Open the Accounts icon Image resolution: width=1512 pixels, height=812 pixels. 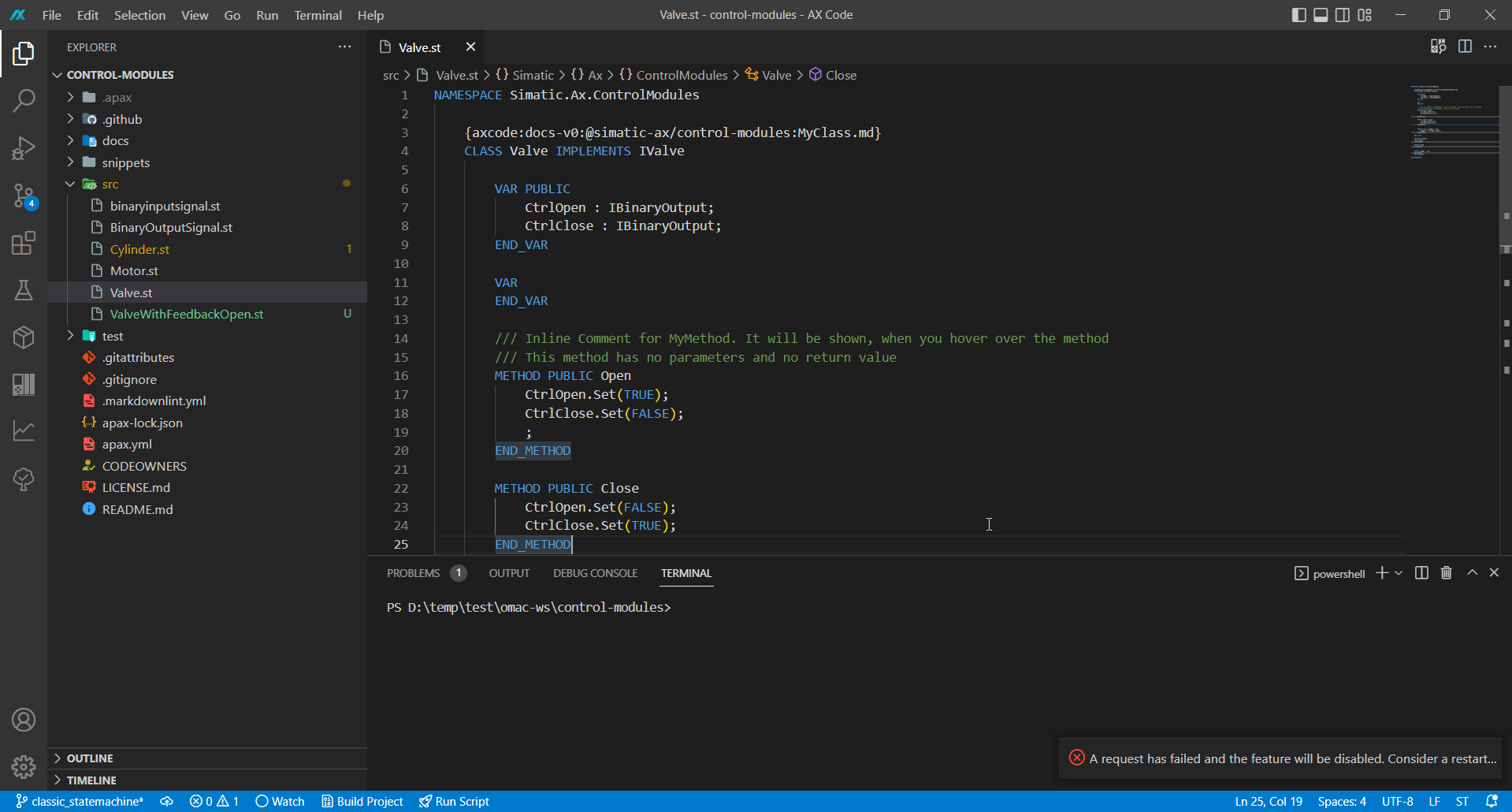coord(24,720)
